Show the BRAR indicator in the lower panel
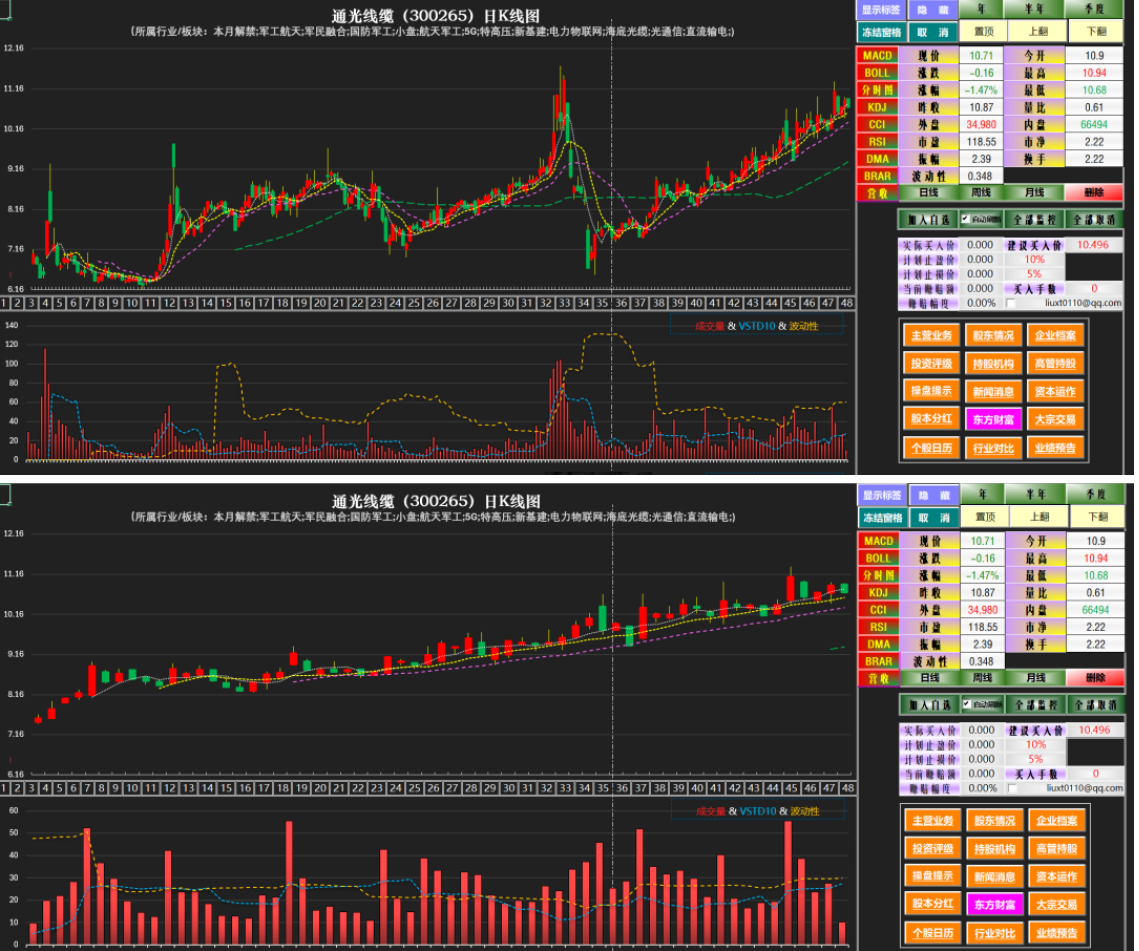The width and height of the screenshot is (1139, 951). [x=878, y=661]
